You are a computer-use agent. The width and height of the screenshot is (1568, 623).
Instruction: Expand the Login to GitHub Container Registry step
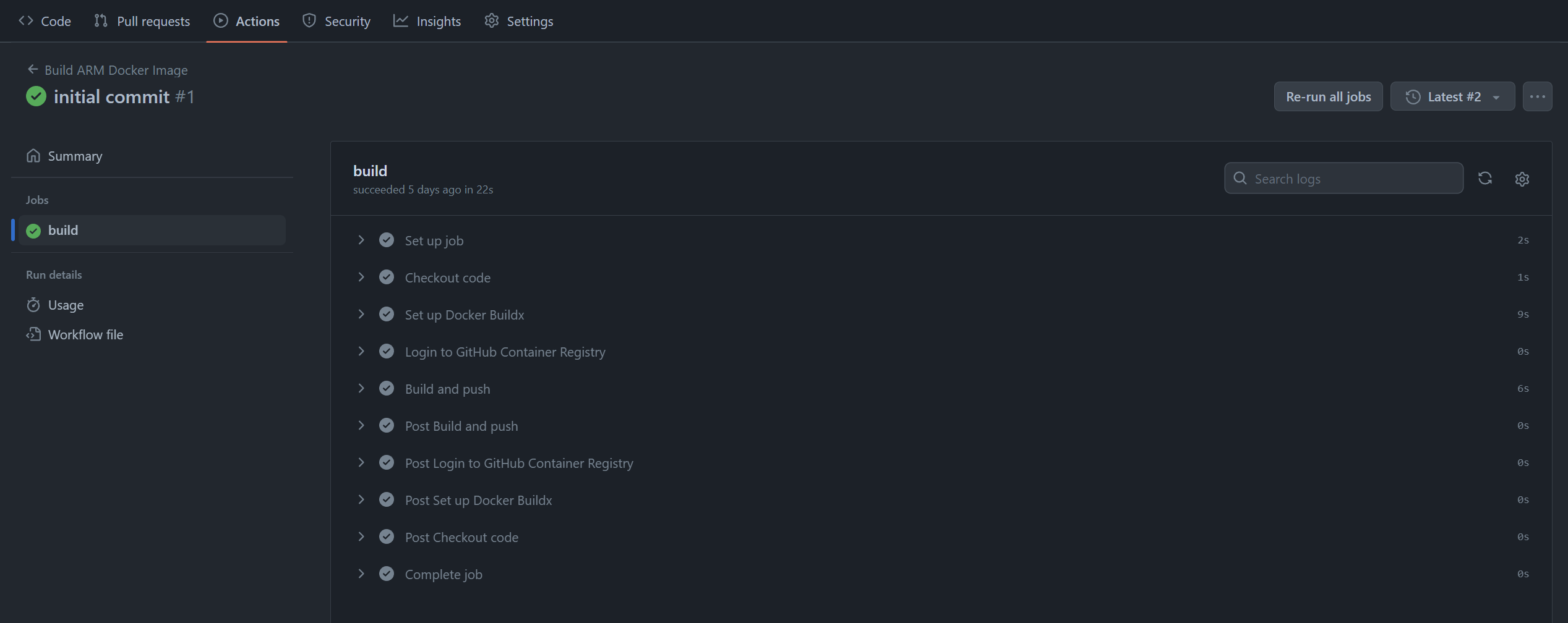point(361,351)
